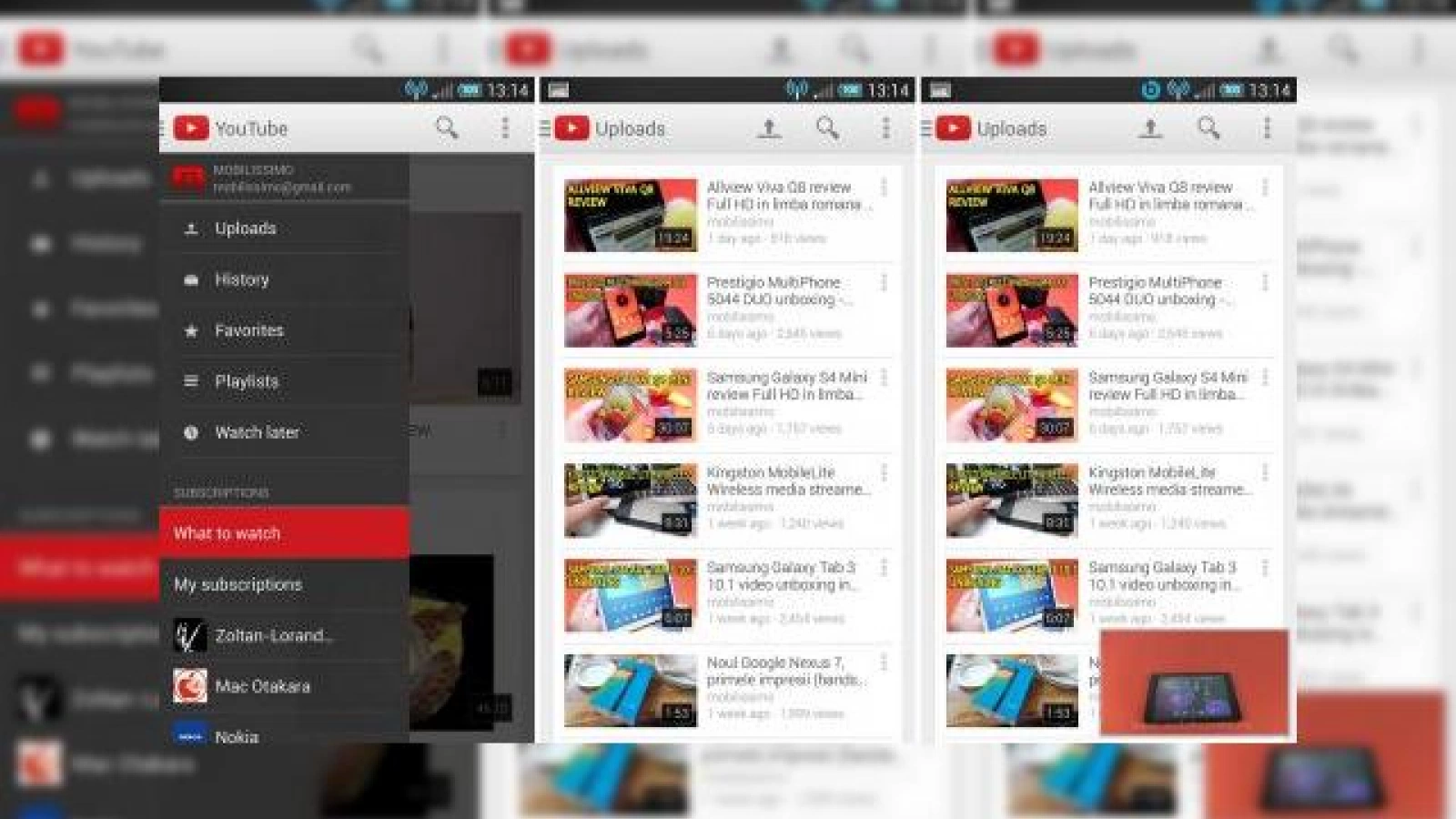This screenshot has width=1456, height=819.
Task: Open Favorites in the navigation drawer
Action: [284, 330]
